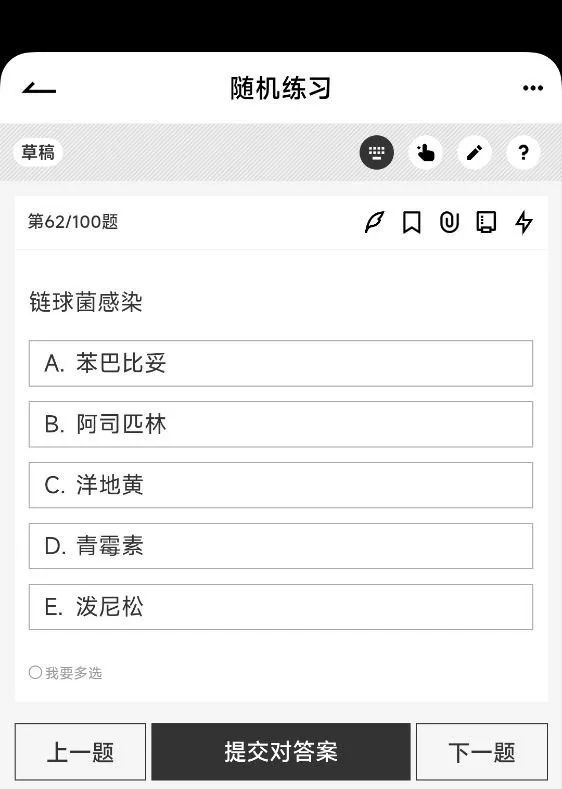Choose answer B. 阿司匹林
562x789 pixels.
(281, 424)
